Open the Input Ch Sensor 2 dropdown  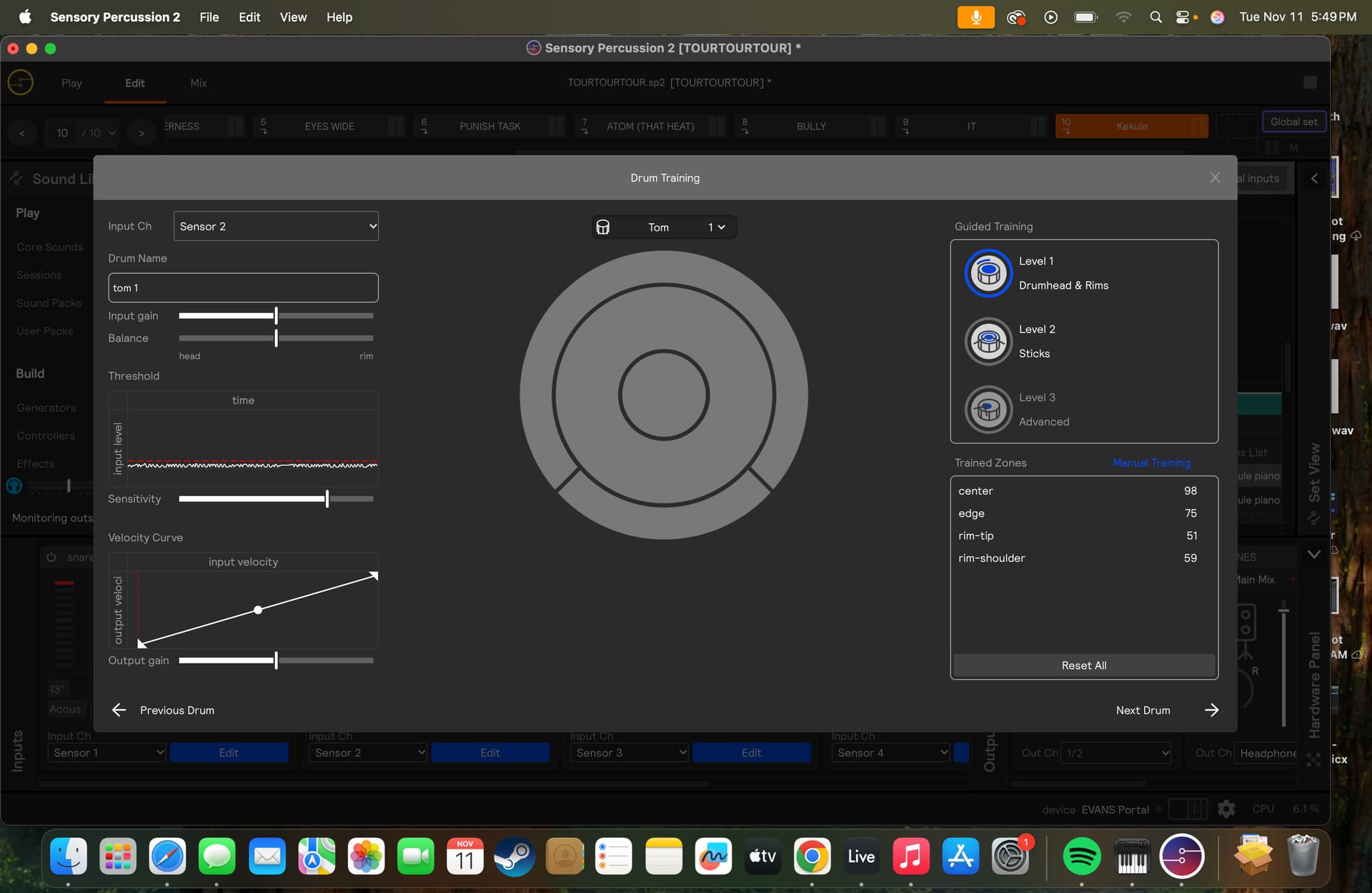[x=276, y=227]
